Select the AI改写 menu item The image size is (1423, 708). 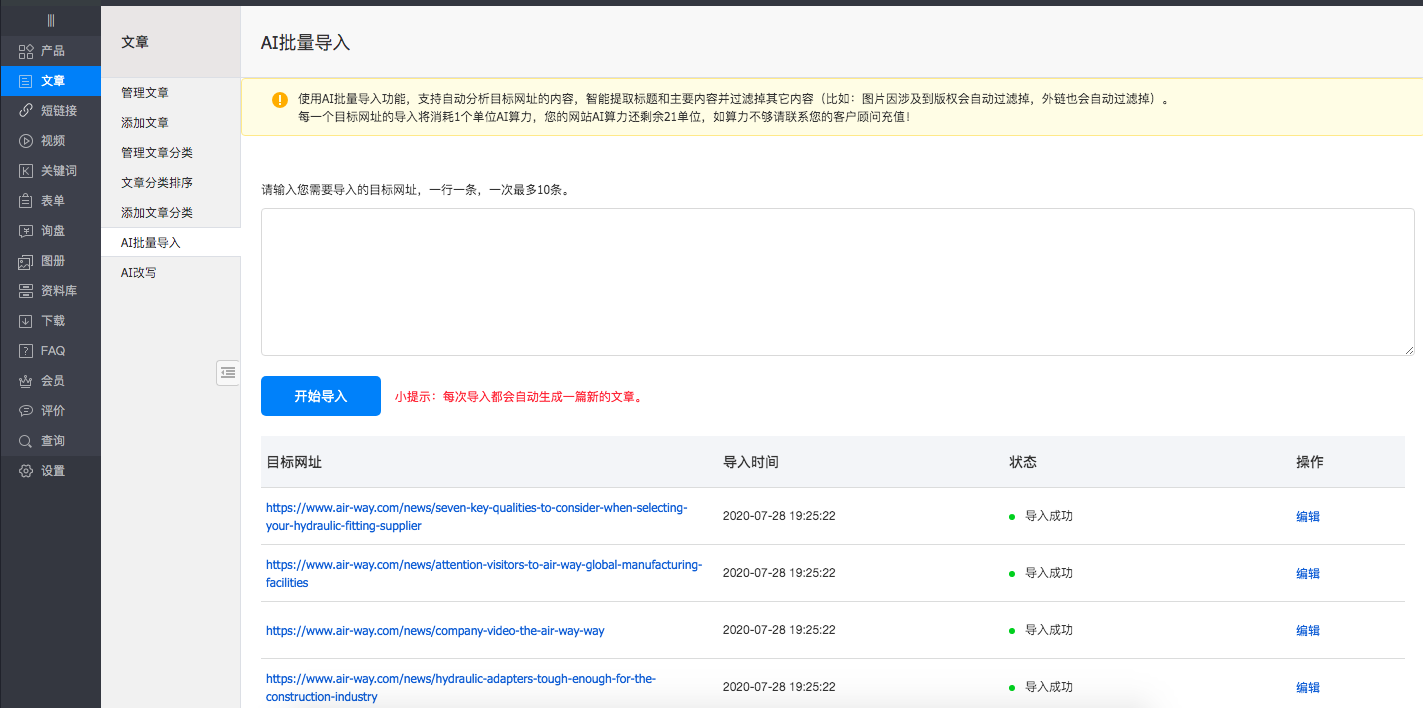139,272
